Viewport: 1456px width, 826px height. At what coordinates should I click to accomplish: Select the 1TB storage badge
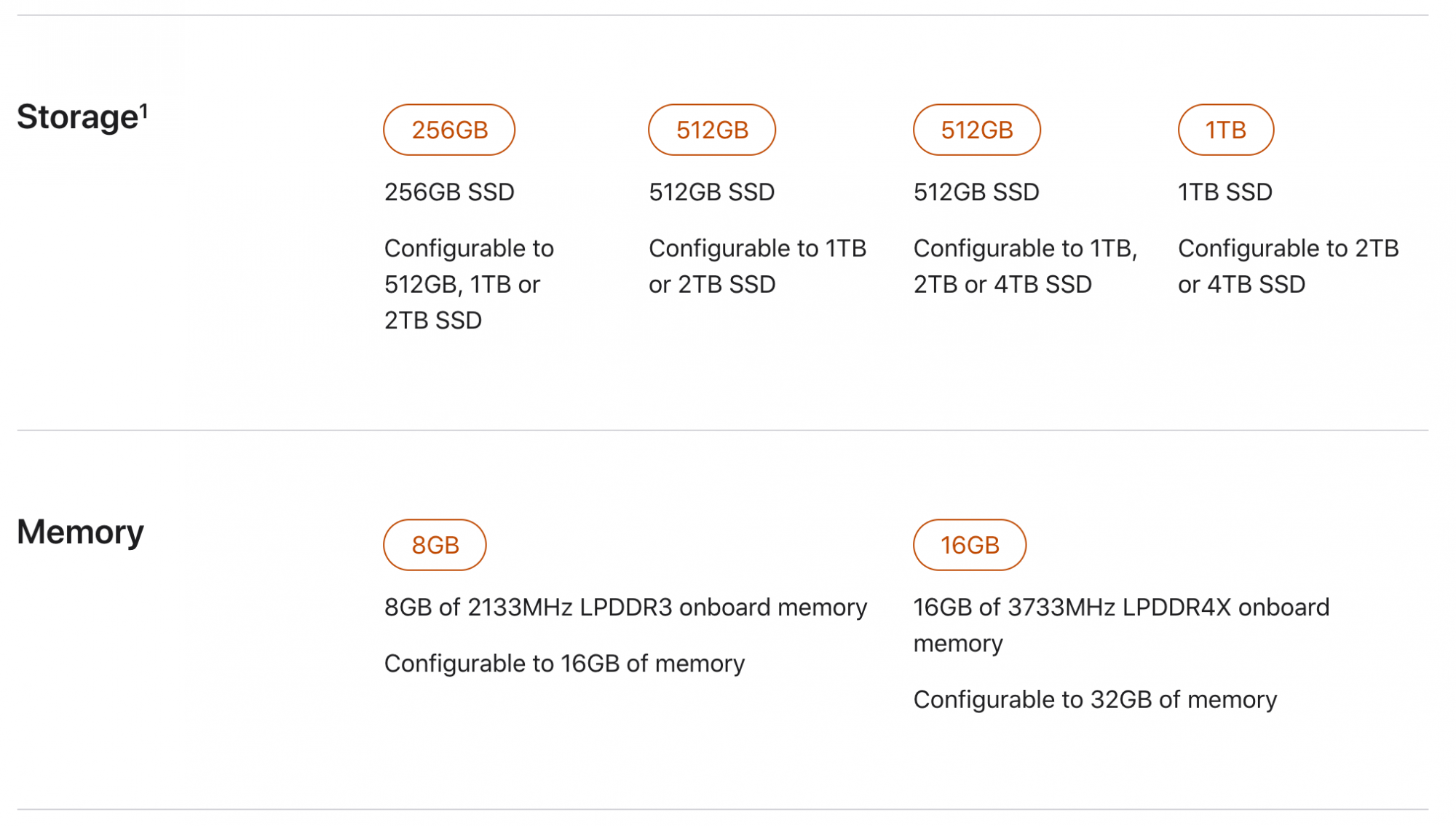pos(1226,130)
